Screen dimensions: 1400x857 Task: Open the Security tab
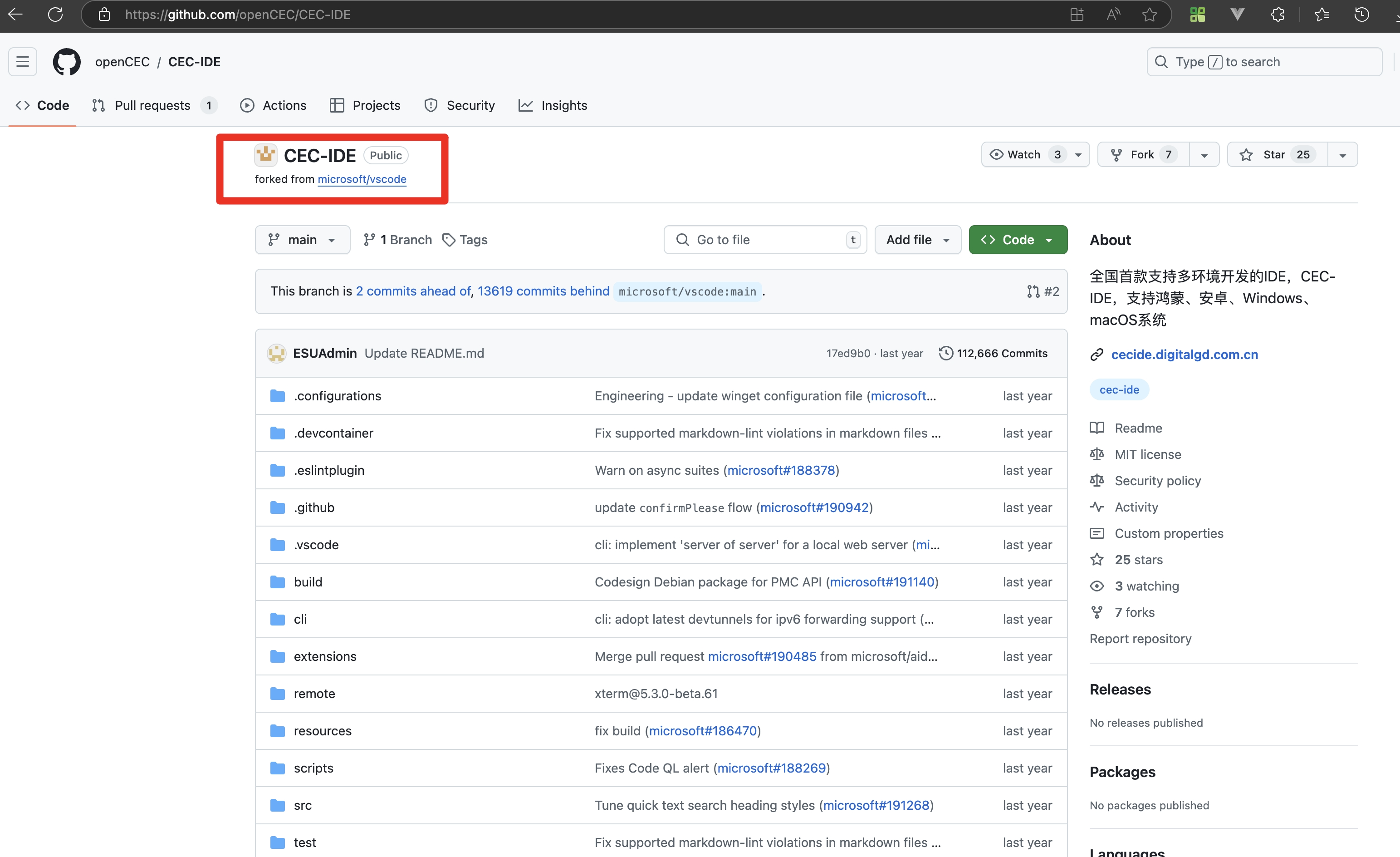click(x=460, y=105)
